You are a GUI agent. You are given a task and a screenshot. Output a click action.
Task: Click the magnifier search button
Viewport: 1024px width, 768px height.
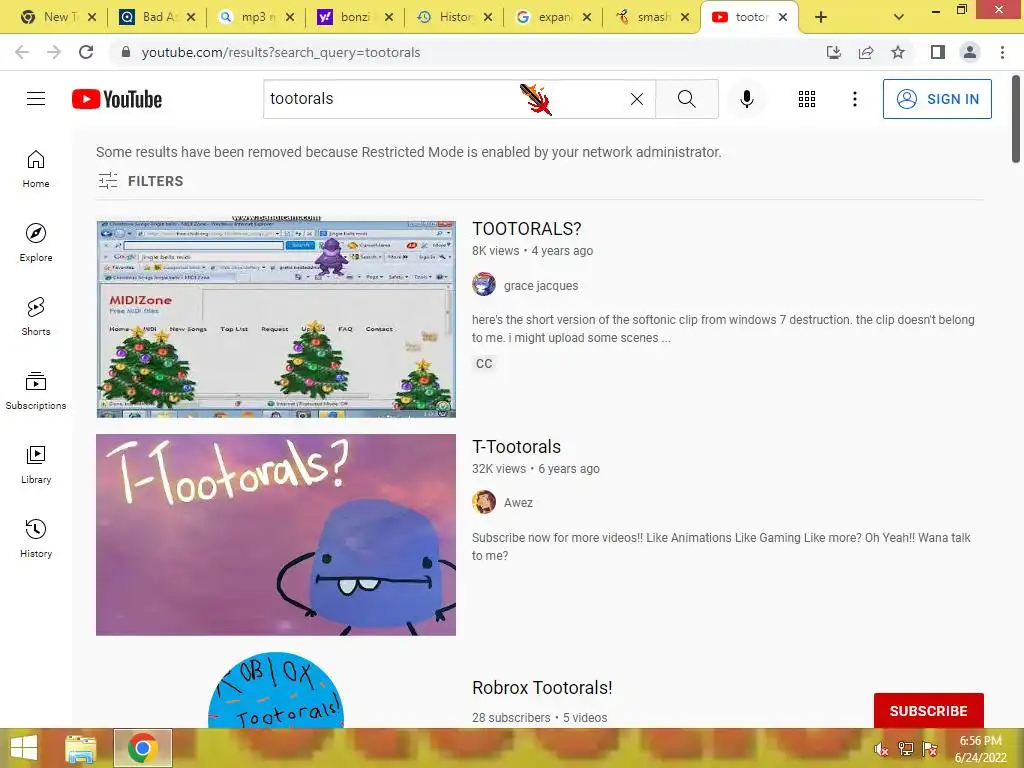point(686,99)
